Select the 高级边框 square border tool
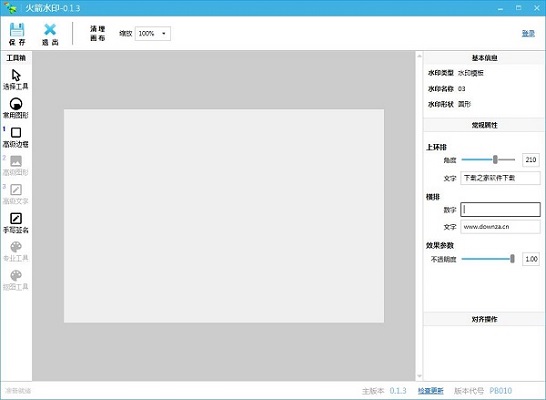Viewport: 546px width, 400px height. [x=16, y=133]
